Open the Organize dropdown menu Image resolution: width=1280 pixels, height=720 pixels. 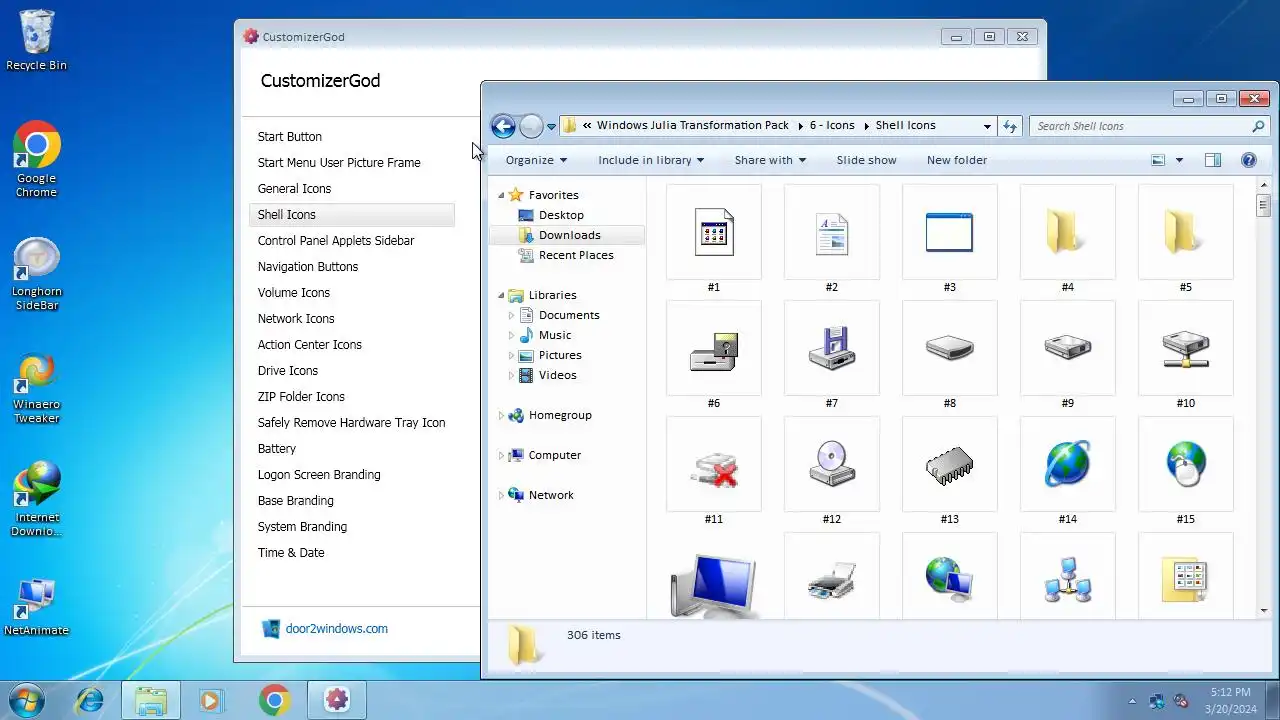click(x=536, y=160)
